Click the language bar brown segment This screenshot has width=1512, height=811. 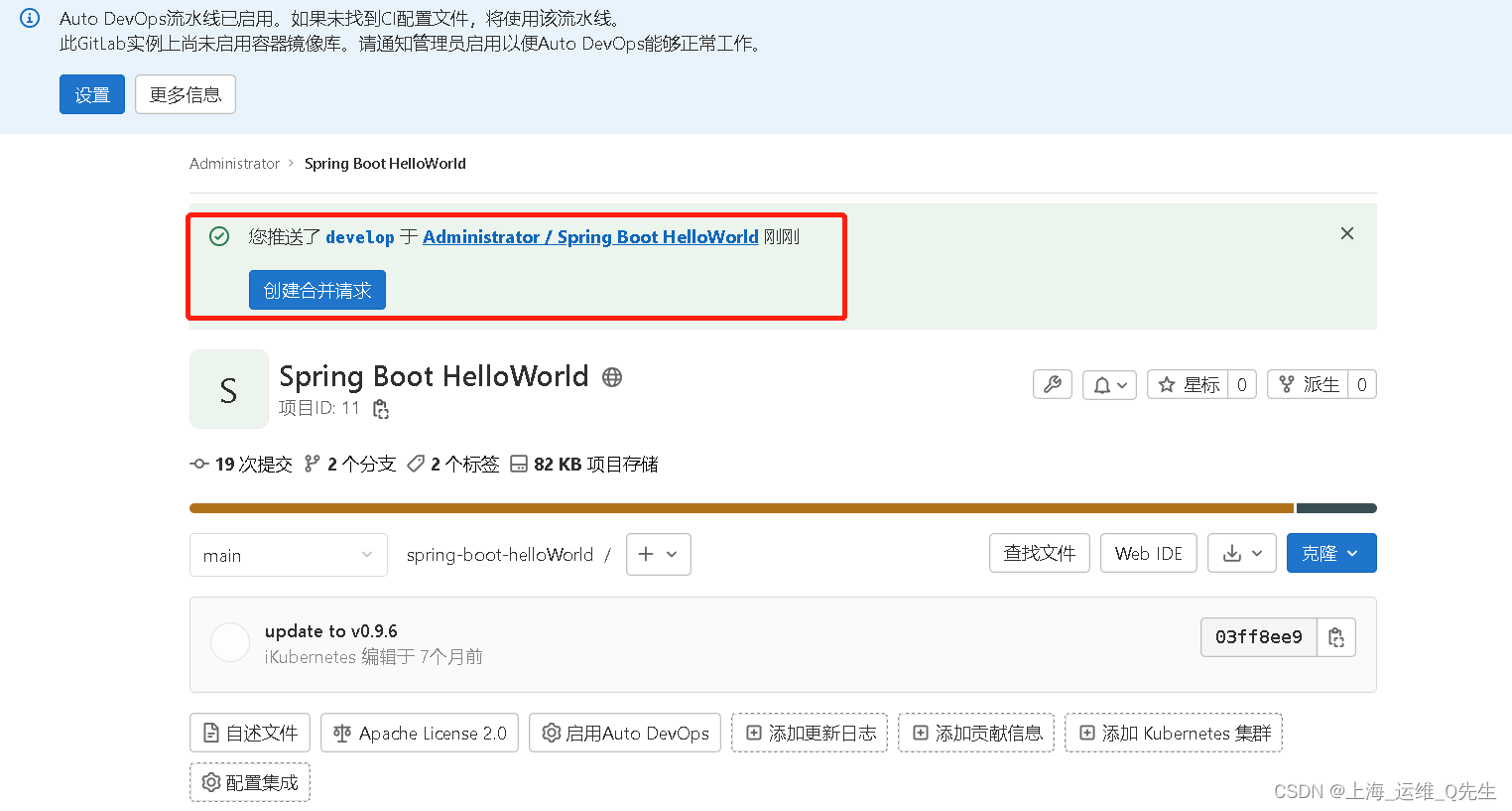point(741,508)
